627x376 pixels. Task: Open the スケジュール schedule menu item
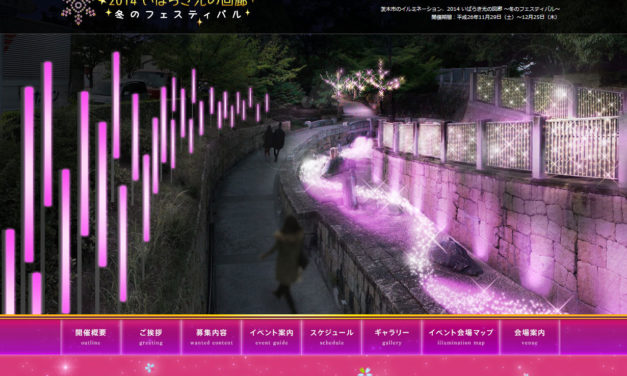click(331, 337)
